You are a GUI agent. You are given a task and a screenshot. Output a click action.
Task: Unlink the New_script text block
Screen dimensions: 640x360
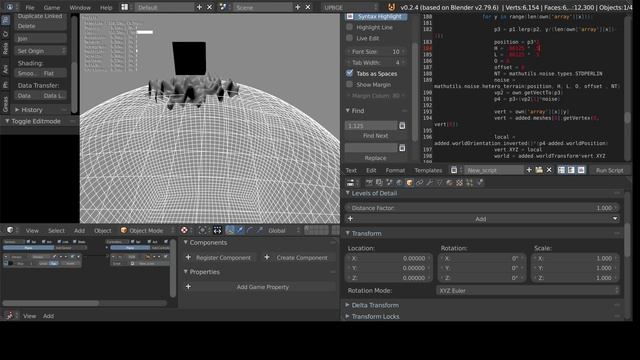(x=549, y=170)
